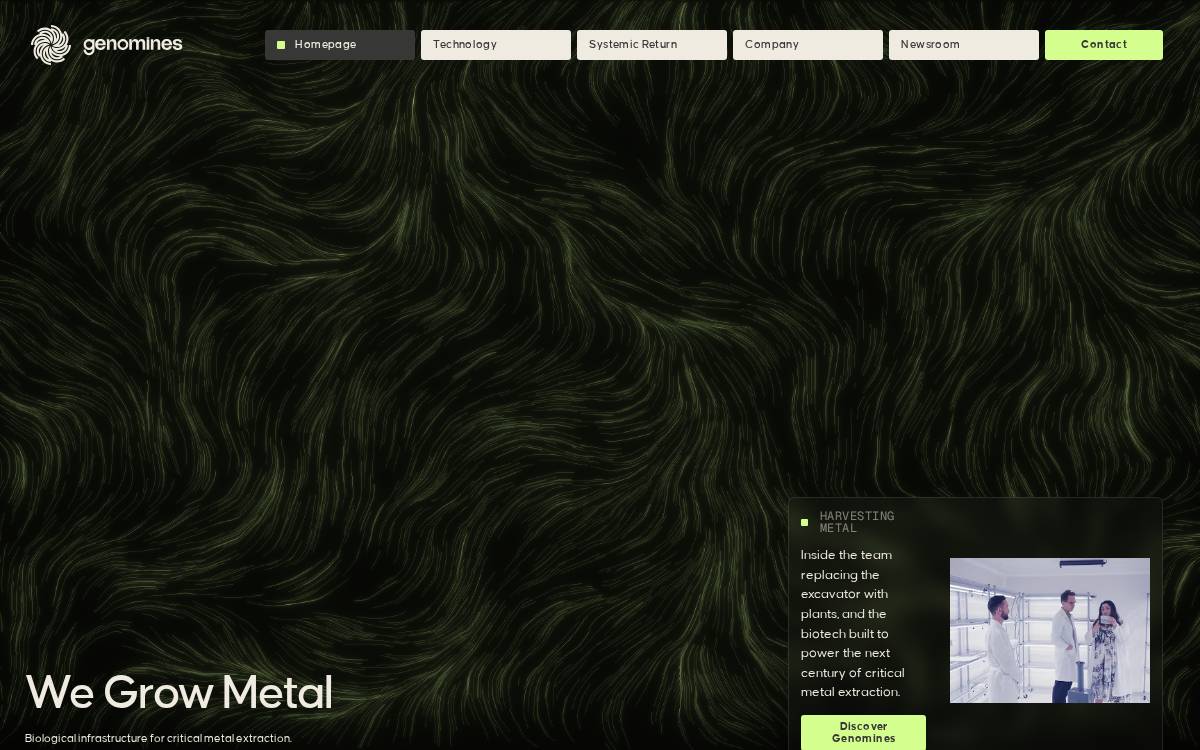Image resolution: width=1200 pixels, height=750 pixels.
Task: Click the 'HARVESTING METAL' card label
Action: 857,522
